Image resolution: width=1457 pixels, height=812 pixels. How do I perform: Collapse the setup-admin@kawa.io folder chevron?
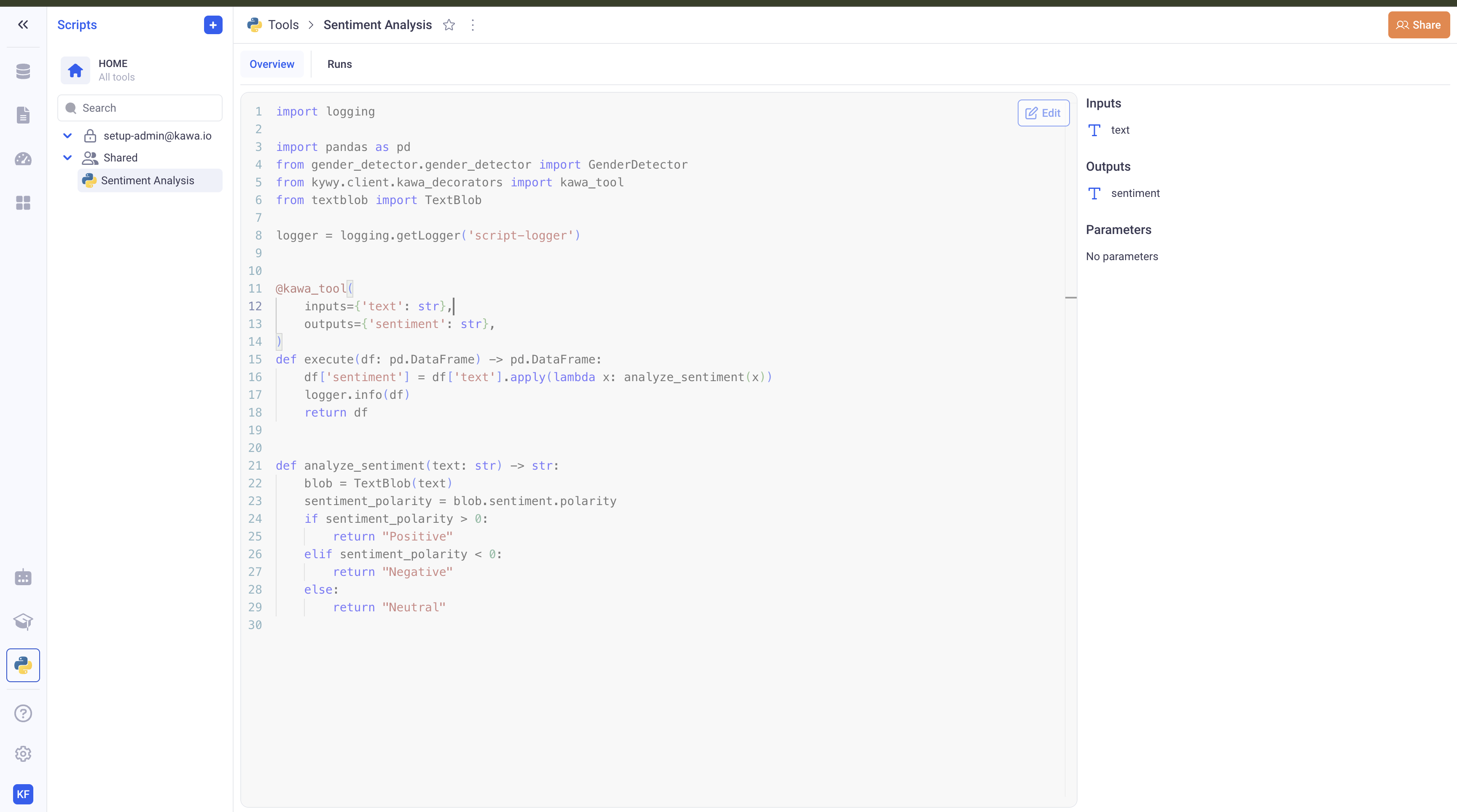(x=67, y=136)
